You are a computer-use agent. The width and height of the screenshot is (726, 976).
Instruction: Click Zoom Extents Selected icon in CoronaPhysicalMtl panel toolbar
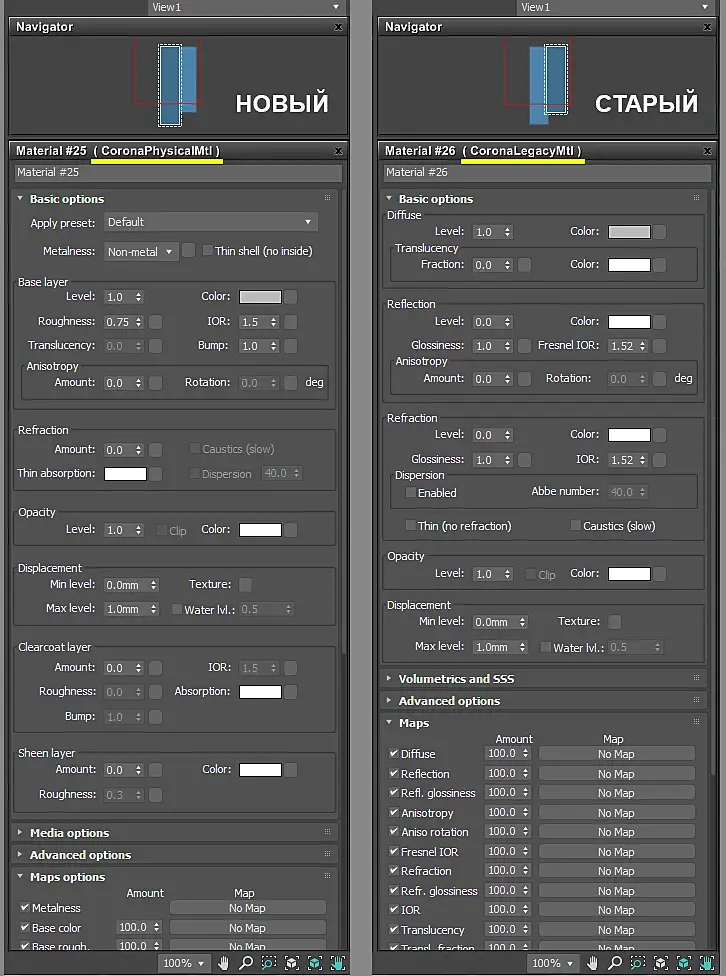pos(314,963)
